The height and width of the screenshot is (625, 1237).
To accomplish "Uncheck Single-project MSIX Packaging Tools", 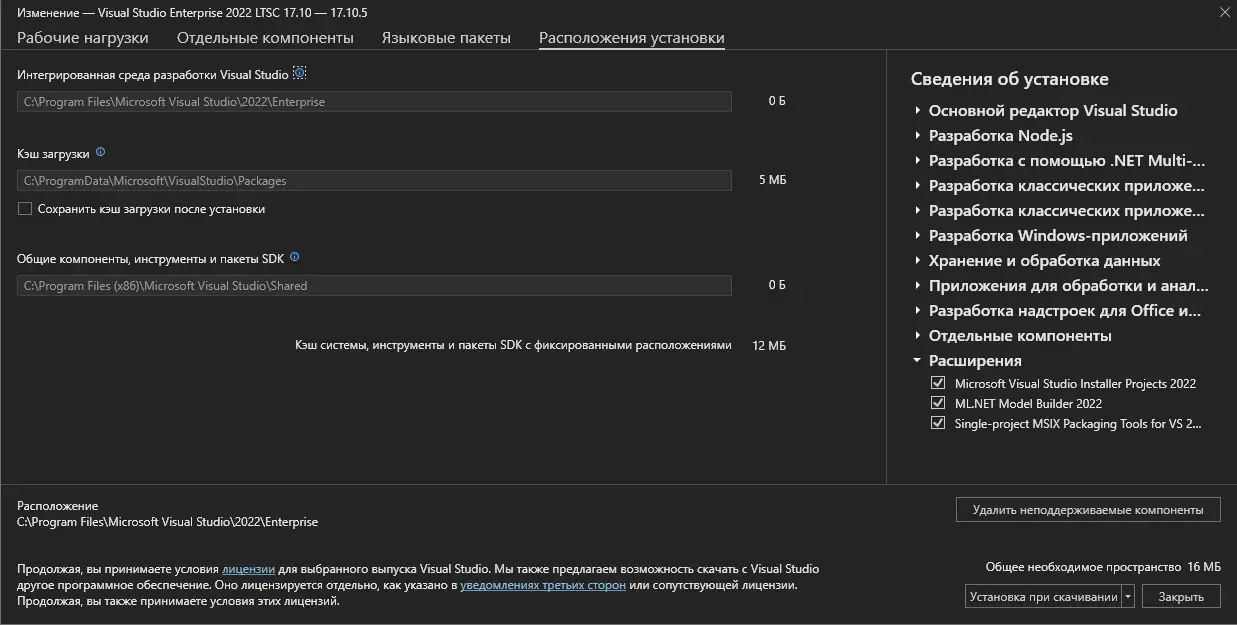I will click(x=937, y=423).
